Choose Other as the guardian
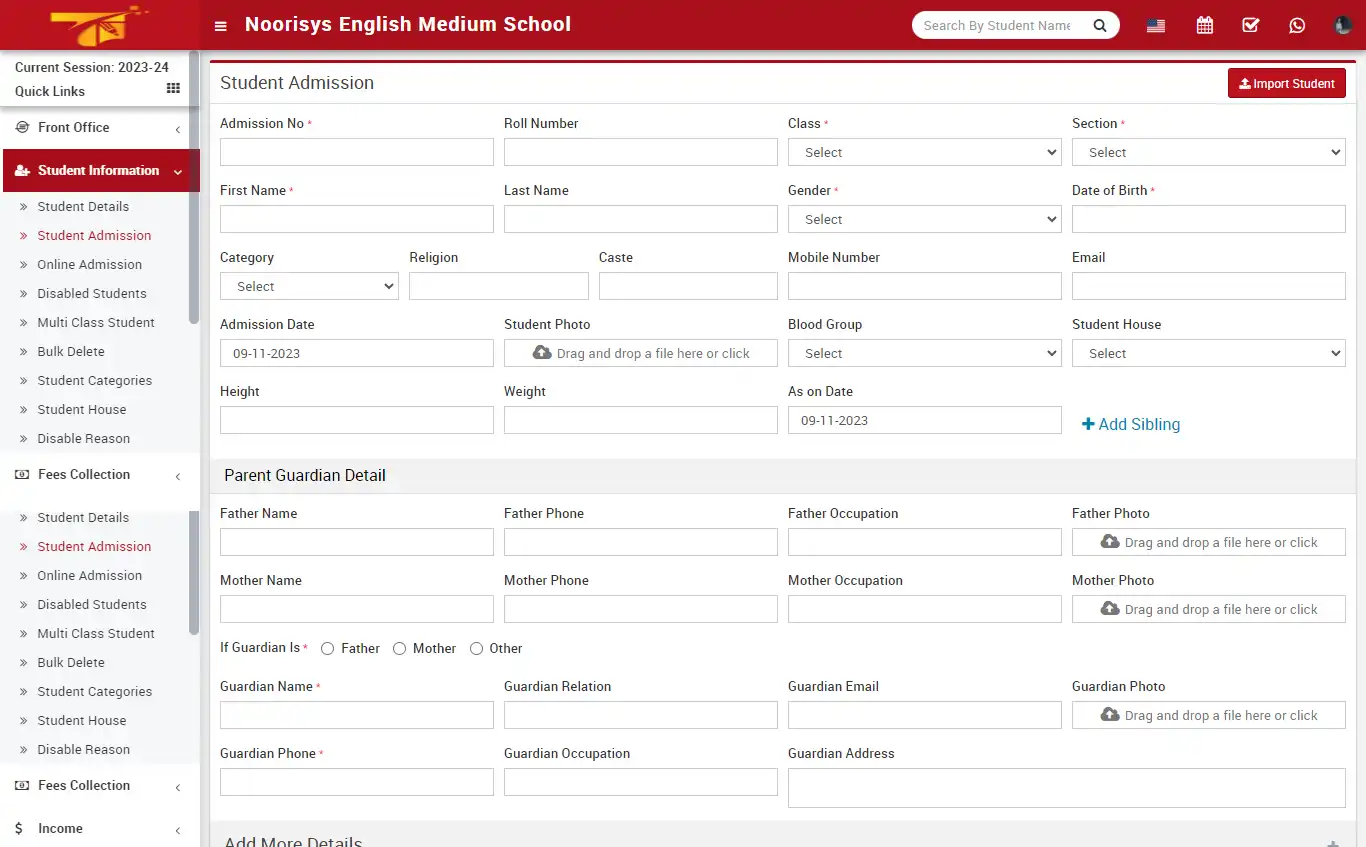The width and height of the screenshot is (1366, 847). 477,648
